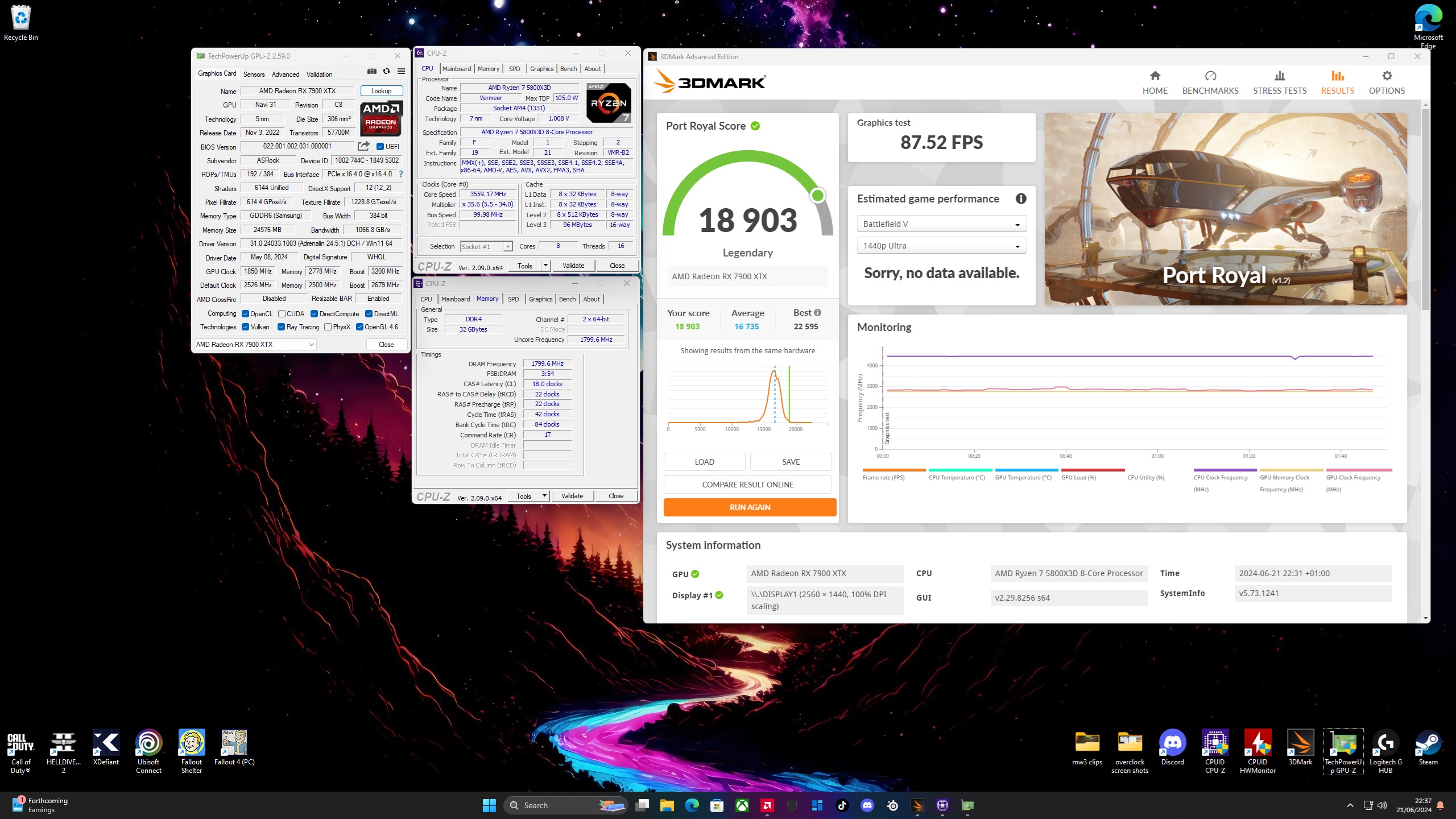The height and width of the screenshot is (819, 1456).
Task: Open Fallout Shelter desktop shortcut
Action: point(192,751)
